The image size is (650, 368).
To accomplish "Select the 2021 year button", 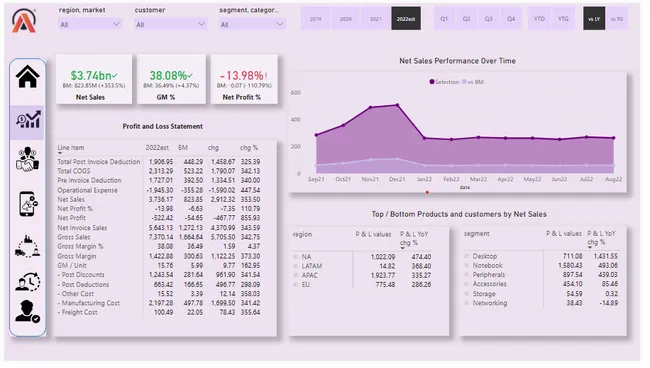I will click(376, 19).
